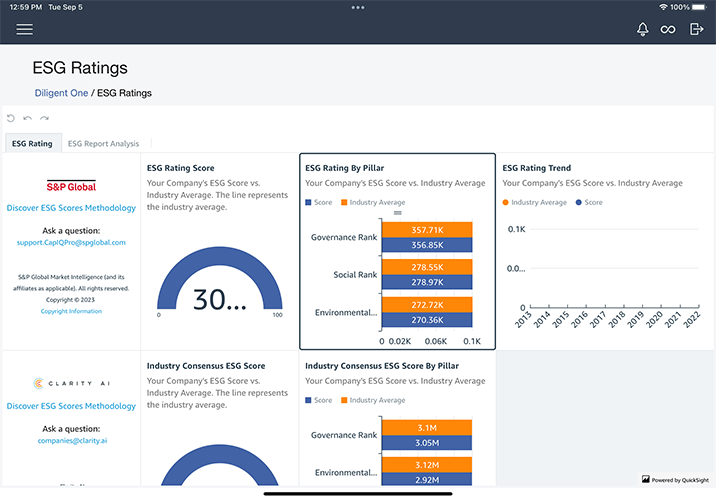Click the log out icon
The height and width of the screenshot is (500, 716).
pyautogui.click(x=696, y=29)
